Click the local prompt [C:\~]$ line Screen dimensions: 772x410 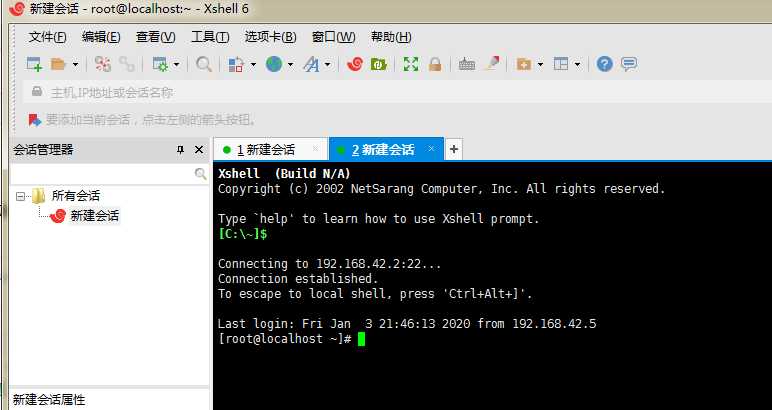click(x=243, y=234)
